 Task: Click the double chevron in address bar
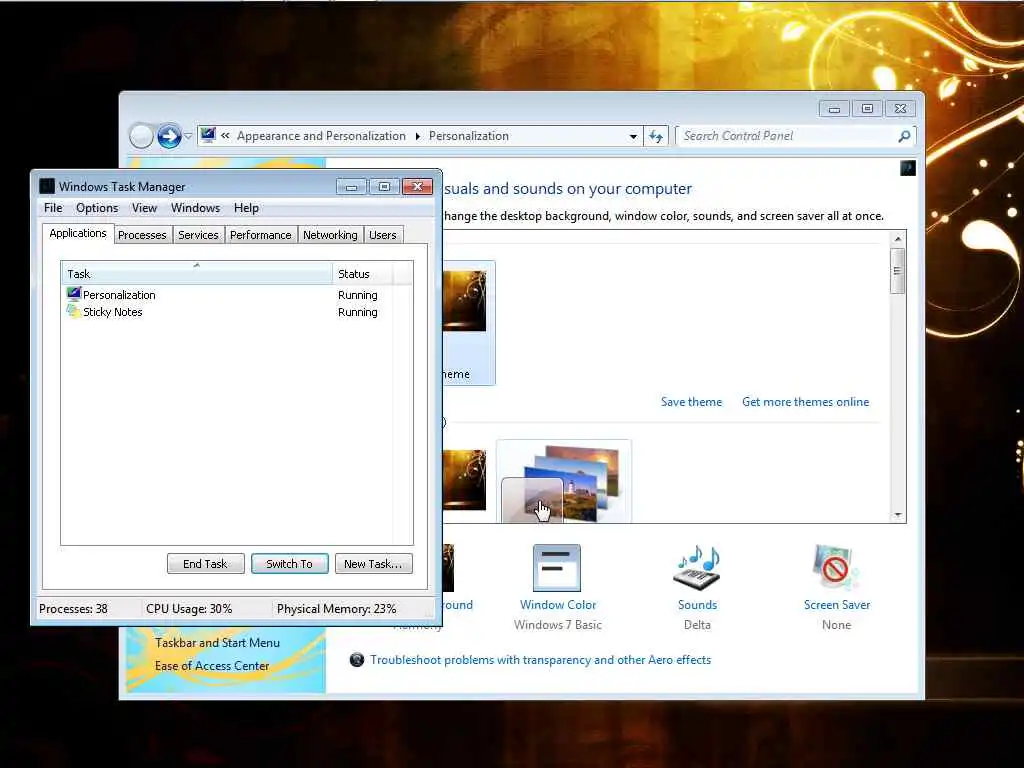225,136
